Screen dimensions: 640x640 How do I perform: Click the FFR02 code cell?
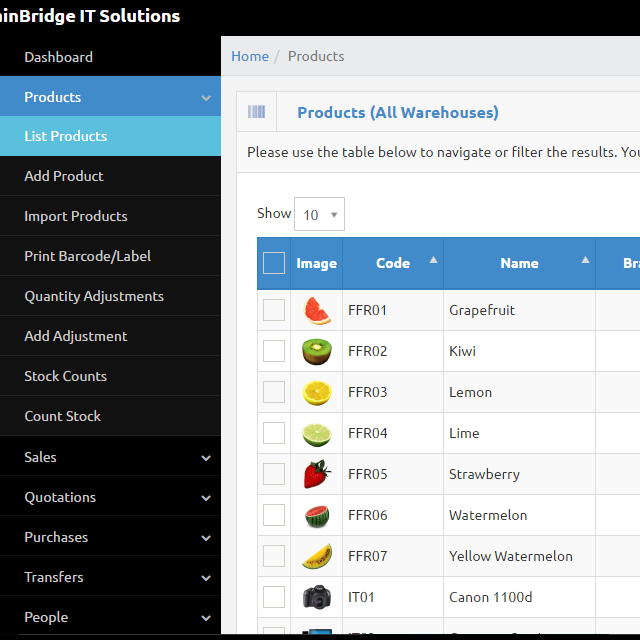393,351
